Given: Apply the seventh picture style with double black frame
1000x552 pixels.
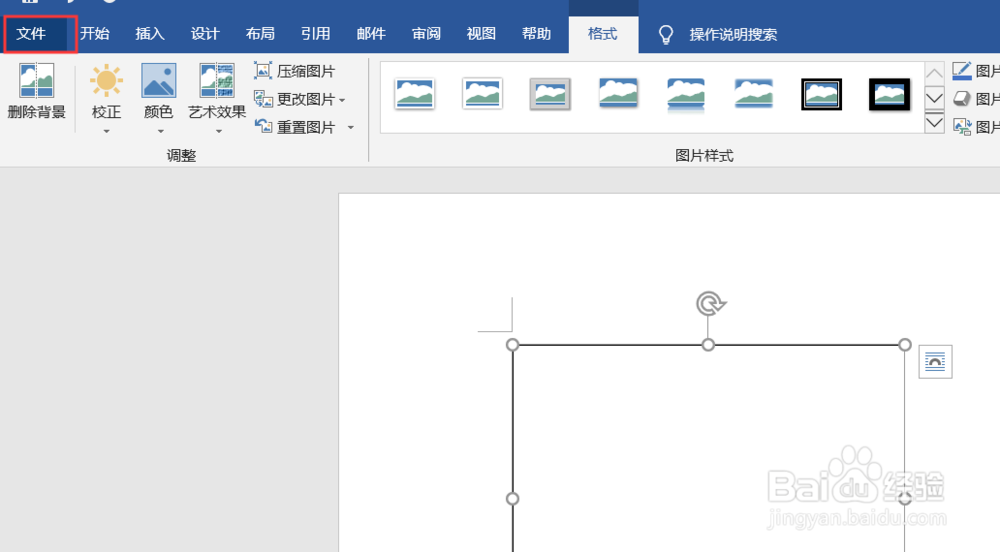Looking at the screenshot, I should click(821, 94).
